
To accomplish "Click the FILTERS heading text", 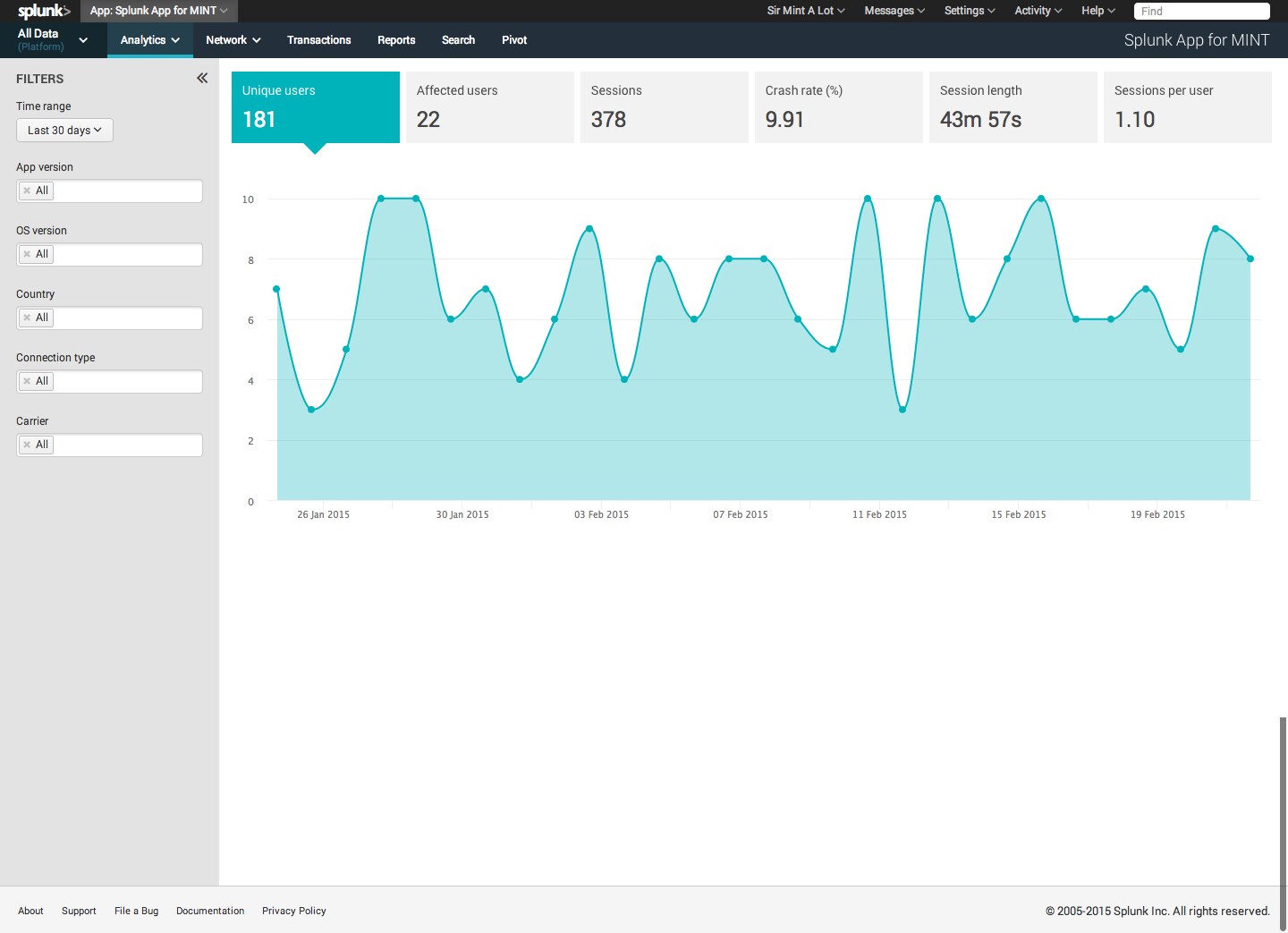I will pos(40,79).
